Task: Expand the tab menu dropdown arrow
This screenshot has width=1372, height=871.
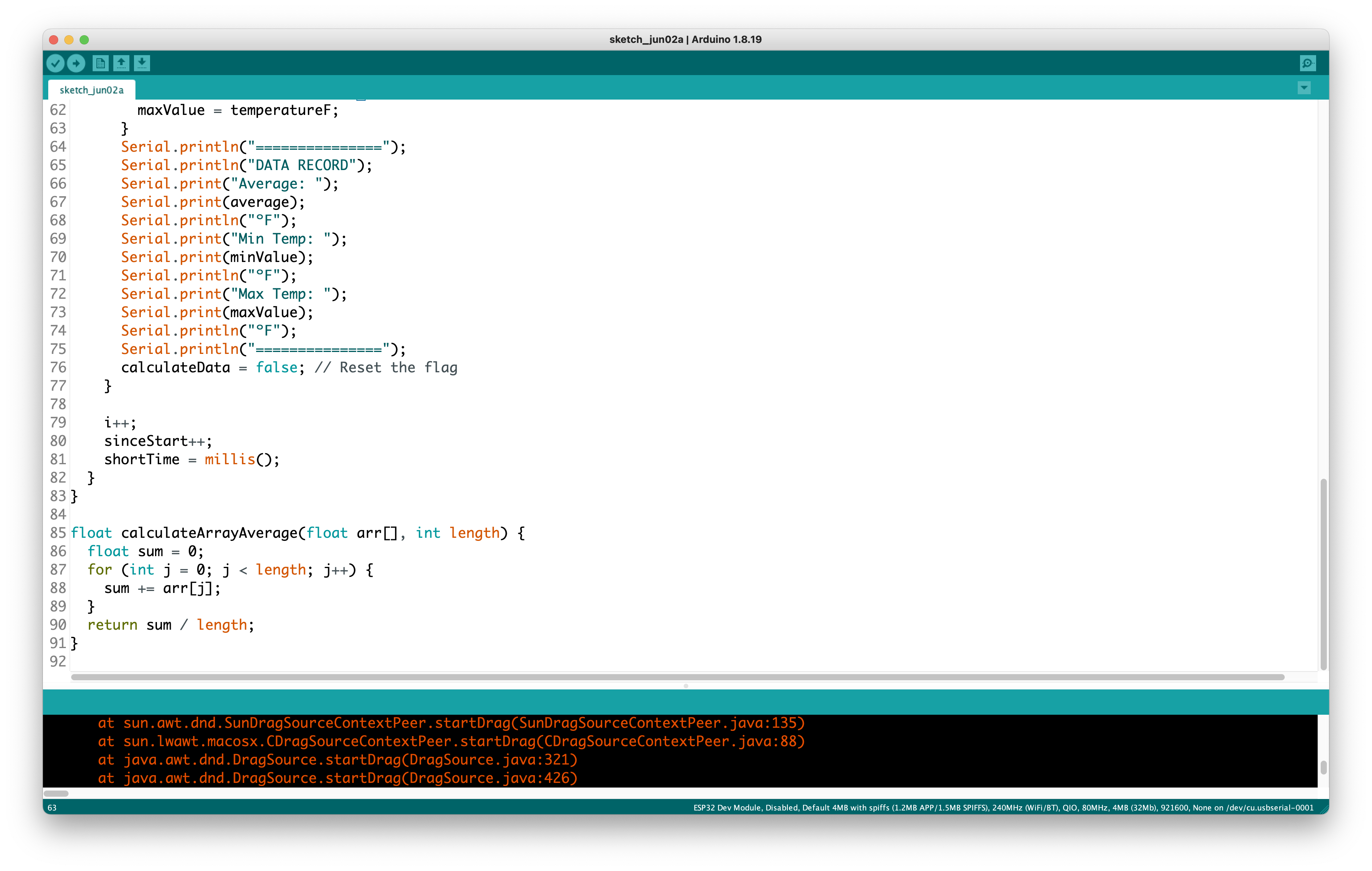Action: 1303,88
